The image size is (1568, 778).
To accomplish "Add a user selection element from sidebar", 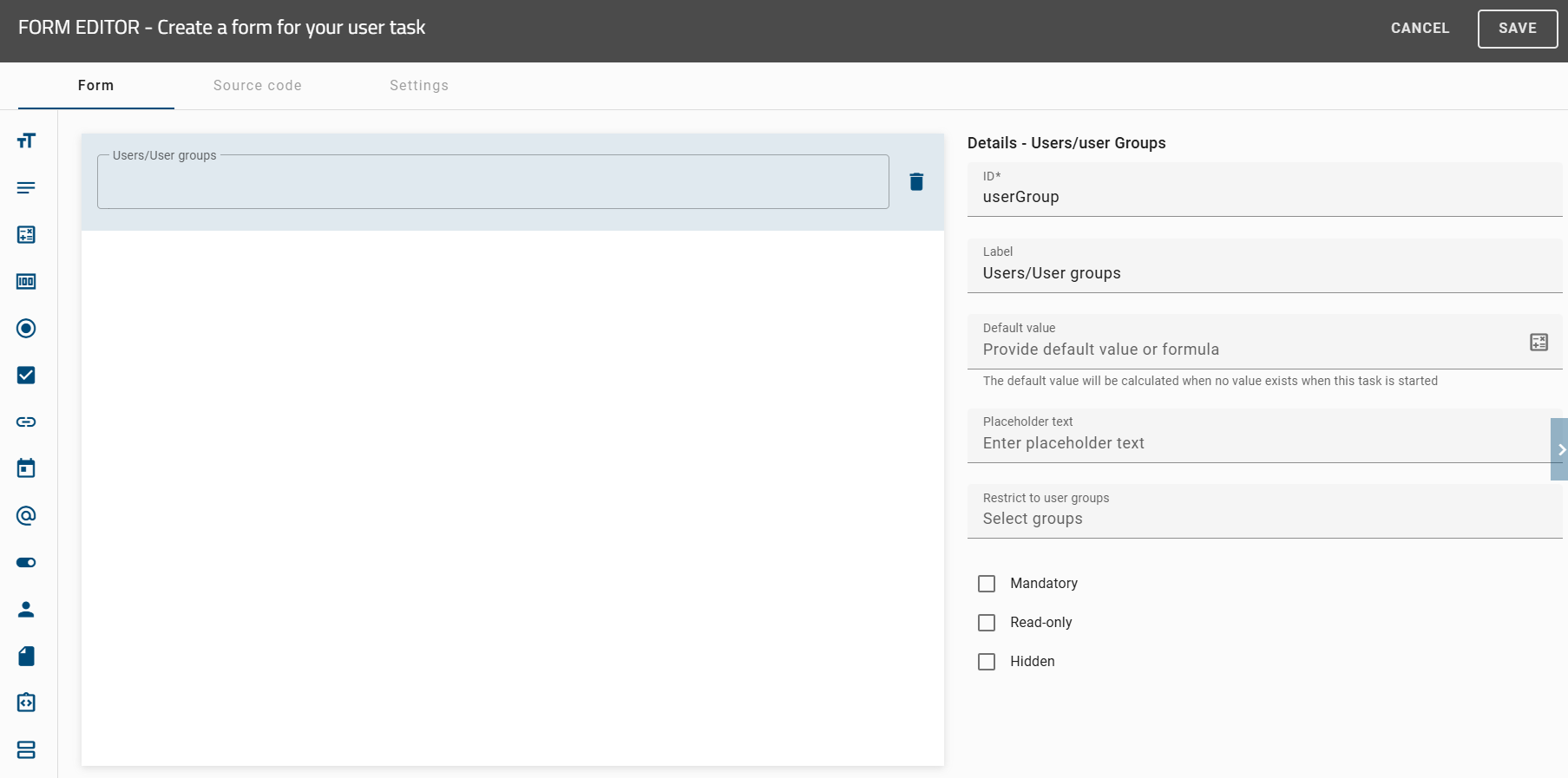I will tap(26, 609).
